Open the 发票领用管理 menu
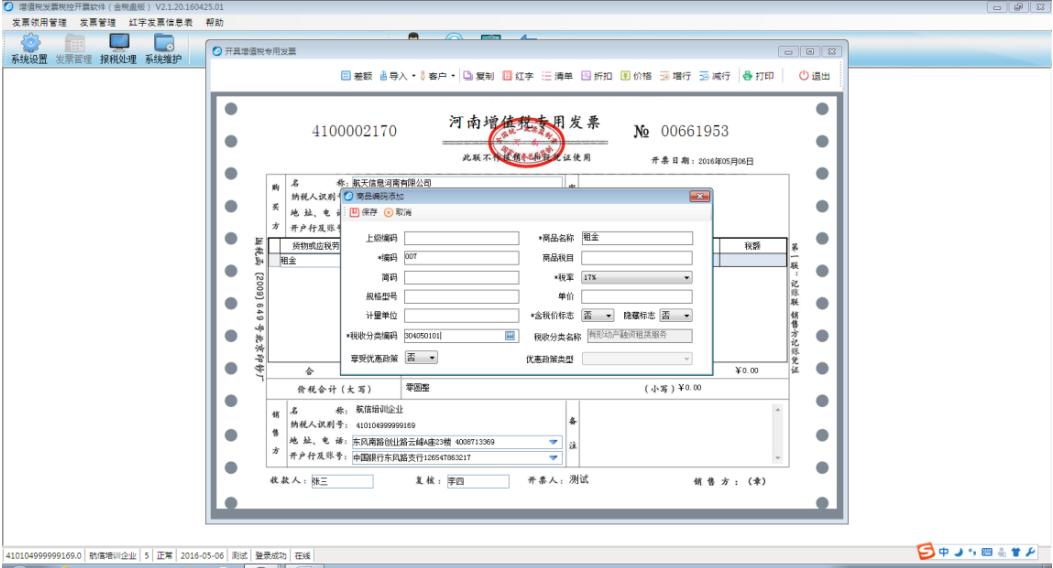 [39, 22]
